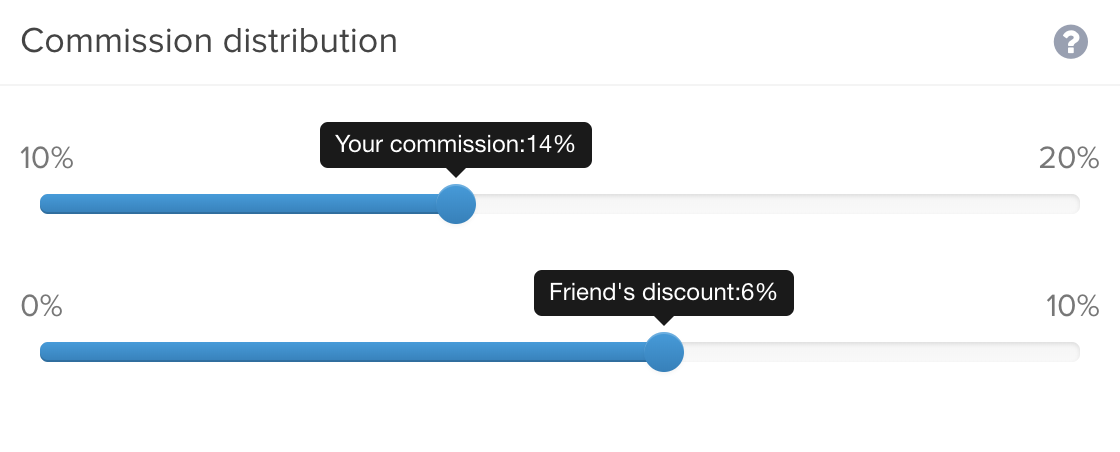This screenshot has height=452, width=1120.
Task: Click the 10% maximum label of discount slider
Action: pos(1072,306)
